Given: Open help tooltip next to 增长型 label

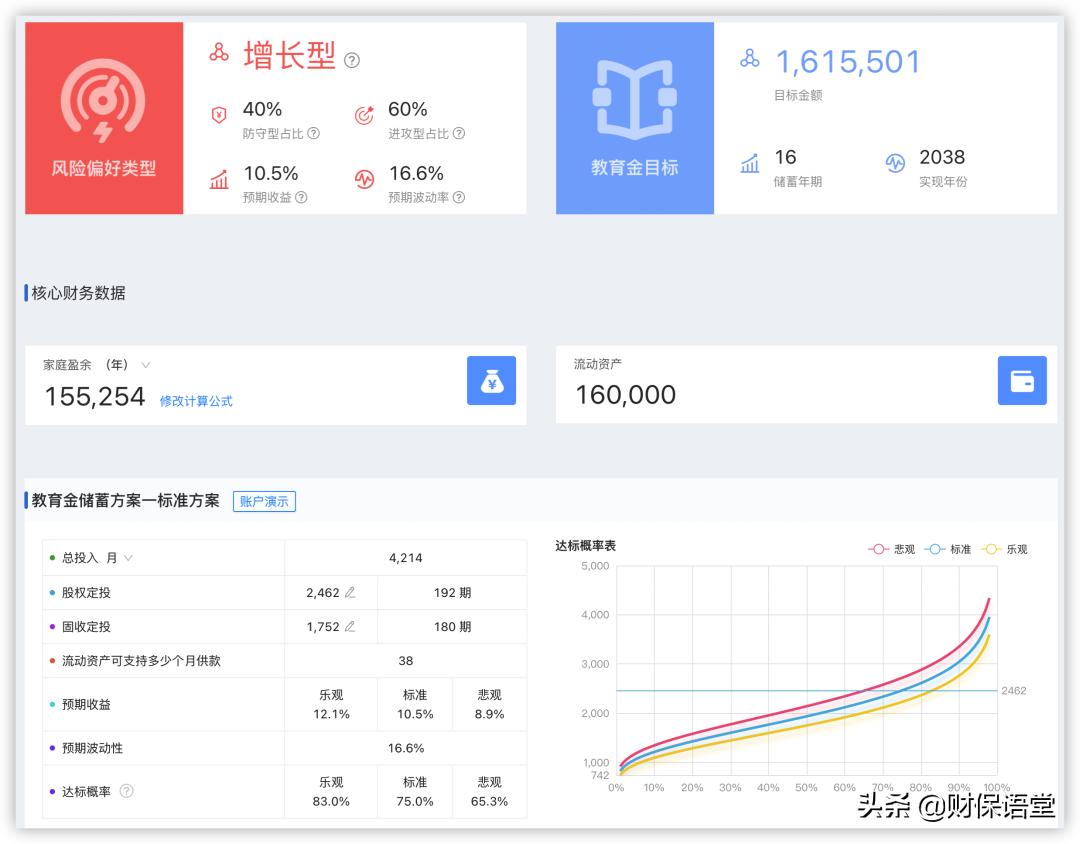Looking at the screenshot, I should (351, 60).
